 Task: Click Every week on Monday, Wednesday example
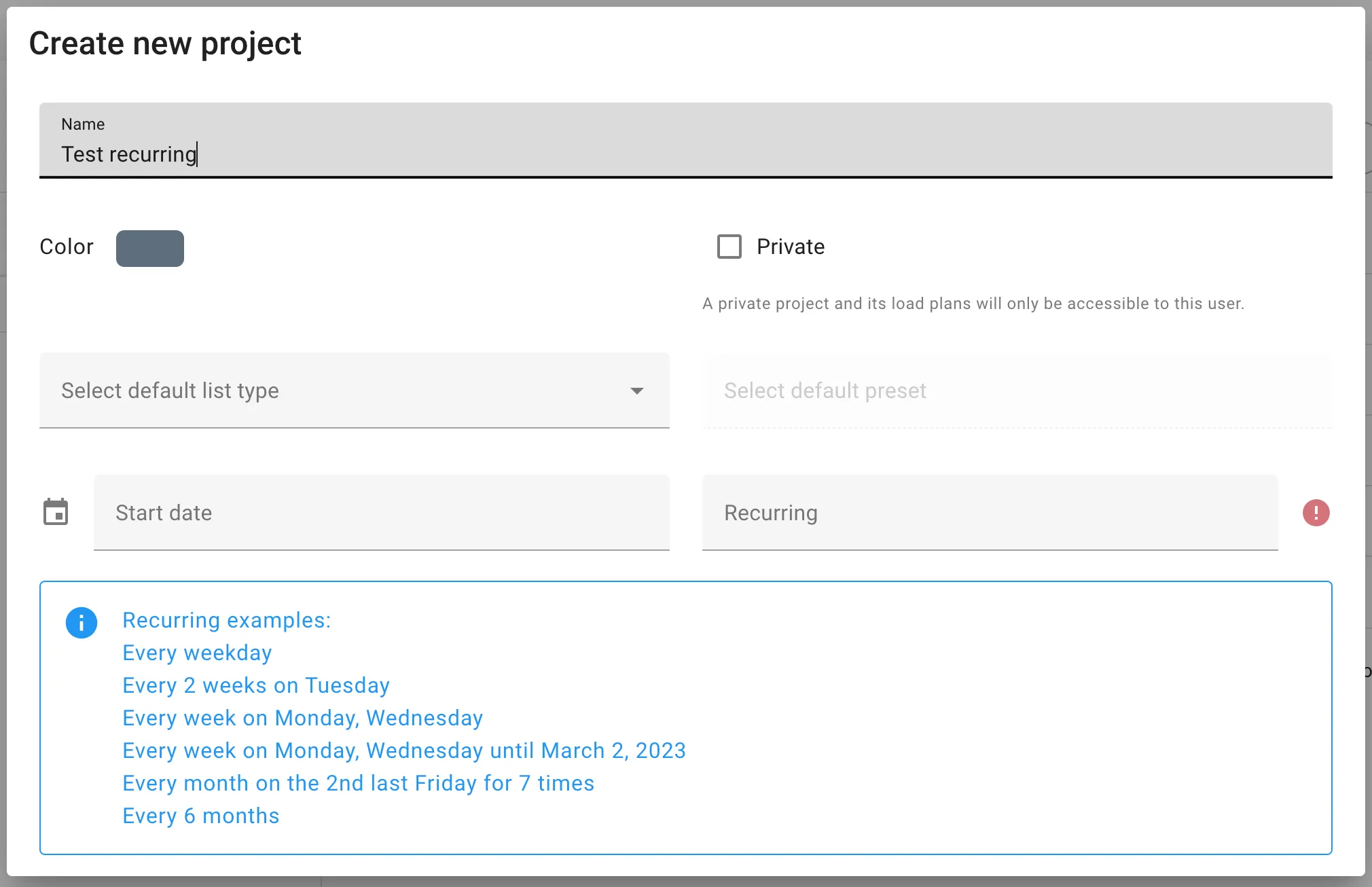[x=302, y=718]
